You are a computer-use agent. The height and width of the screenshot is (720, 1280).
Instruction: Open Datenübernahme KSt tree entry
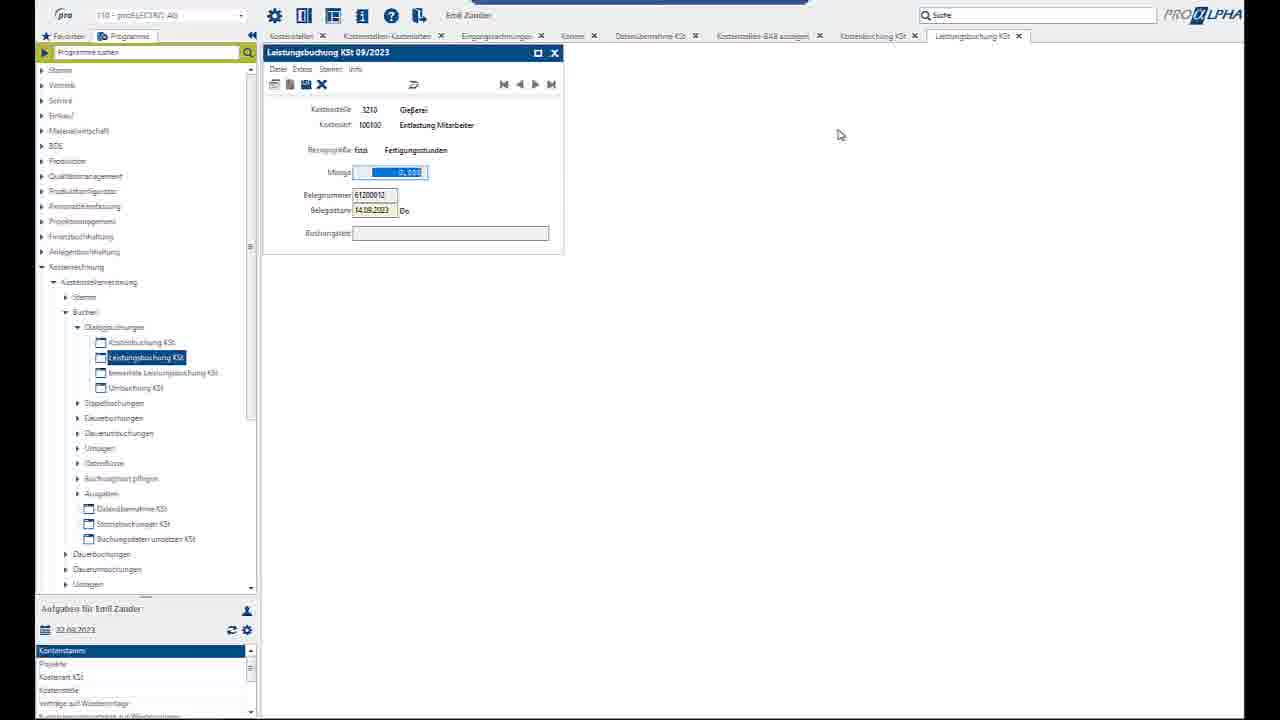pyautogui.click(x=132, y=509)
